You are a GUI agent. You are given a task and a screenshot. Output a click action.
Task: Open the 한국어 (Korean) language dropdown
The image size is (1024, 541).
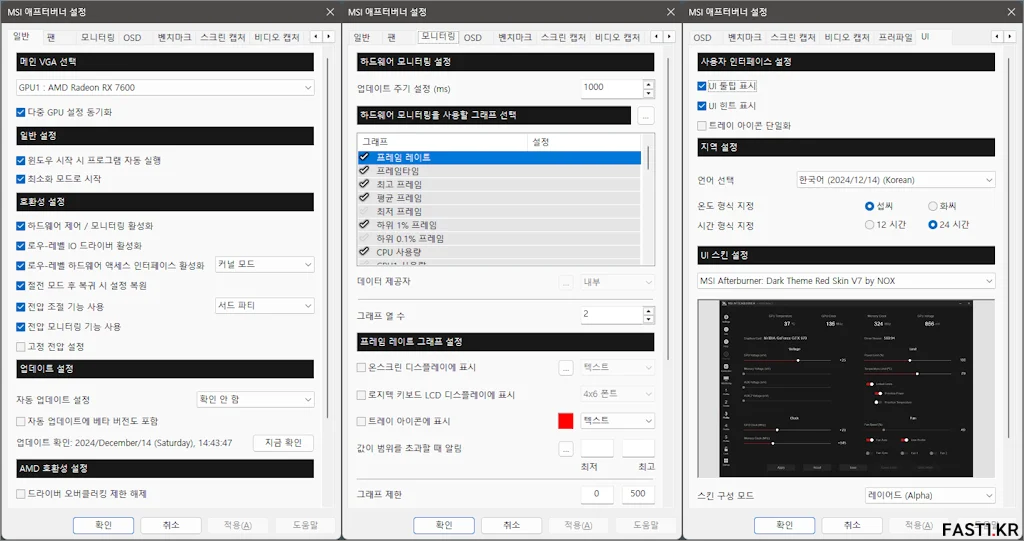(x=896, y=180)
